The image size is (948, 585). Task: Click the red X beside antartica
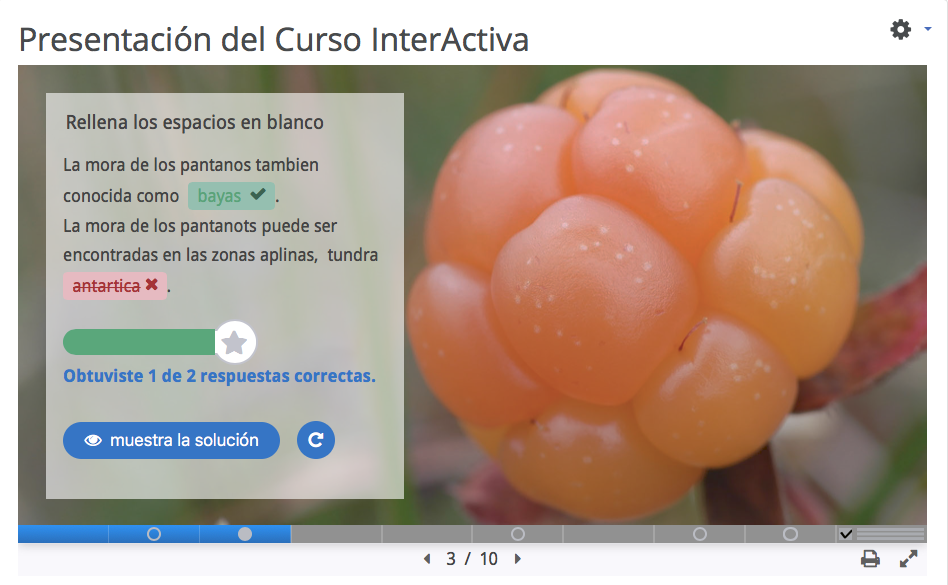(152, 285)
